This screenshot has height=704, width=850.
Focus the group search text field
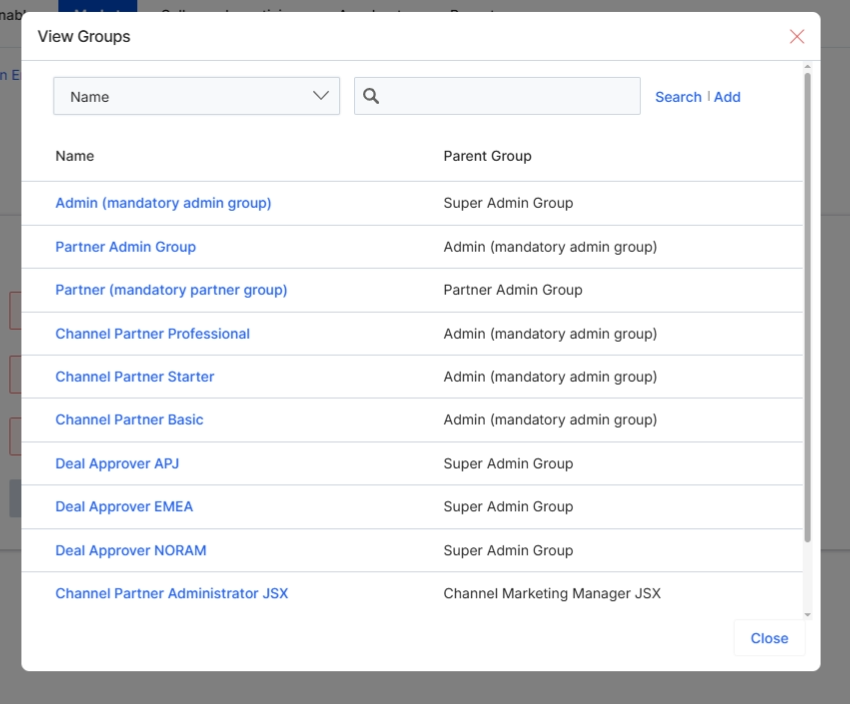pyautogui.click(x=497, y=96)
